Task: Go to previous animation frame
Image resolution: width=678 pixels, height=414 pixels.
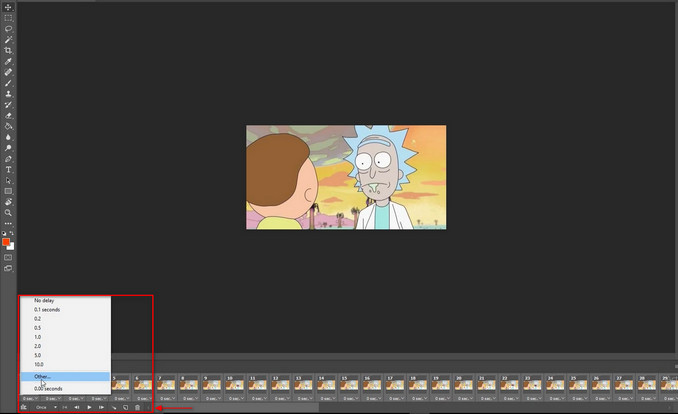Action: point(77,407)
